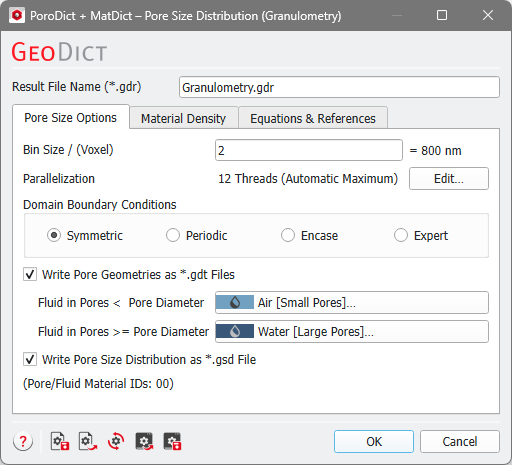This screenshot has width=512, height=465.
Task: Open the Water [Large Pores] fluid selector
Action: click(352, 331)
